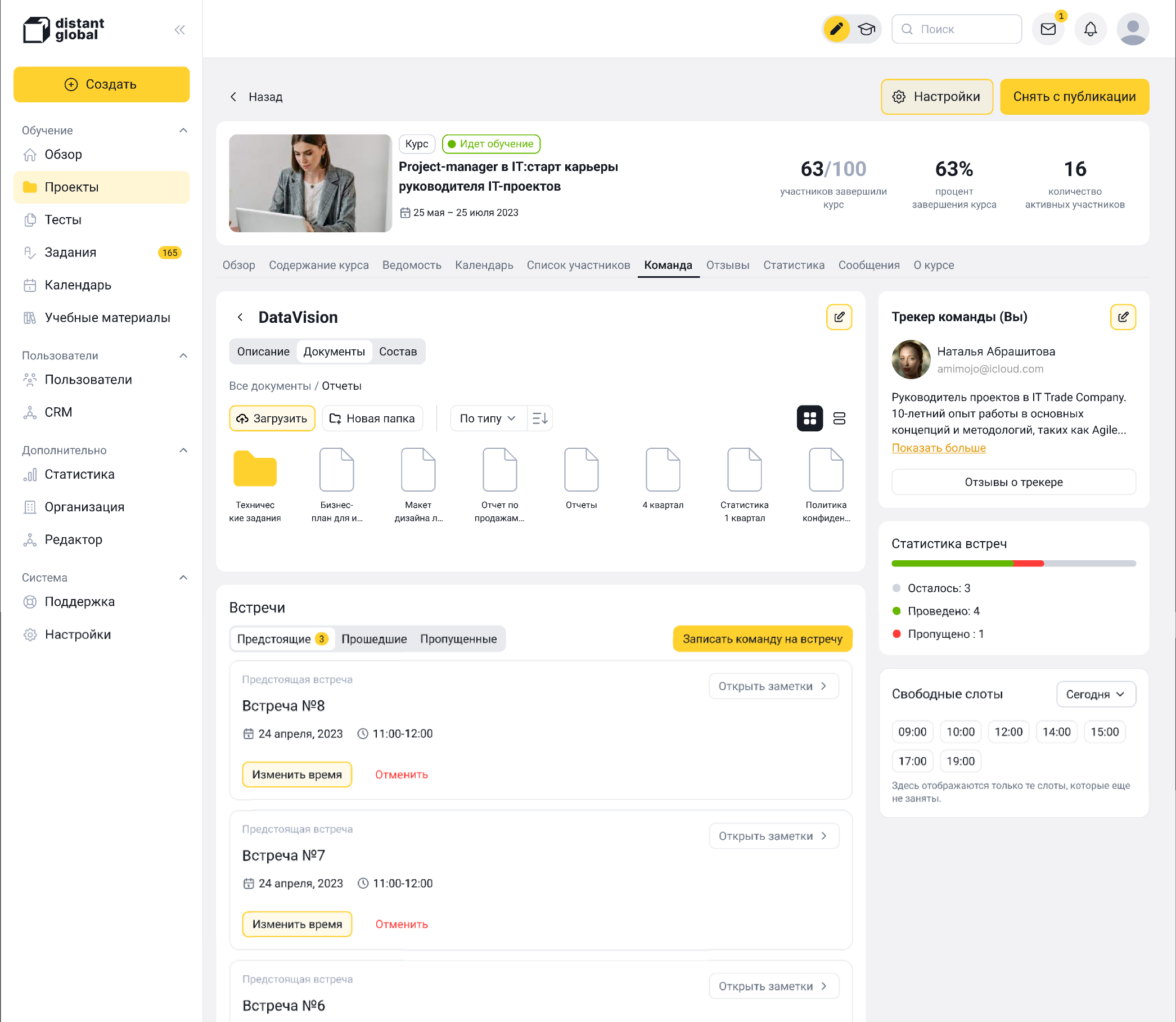Switch to Ведомость tab
Image resolution: width=1176 pixels, height=1022 pixels.
(x=412, y=265)
